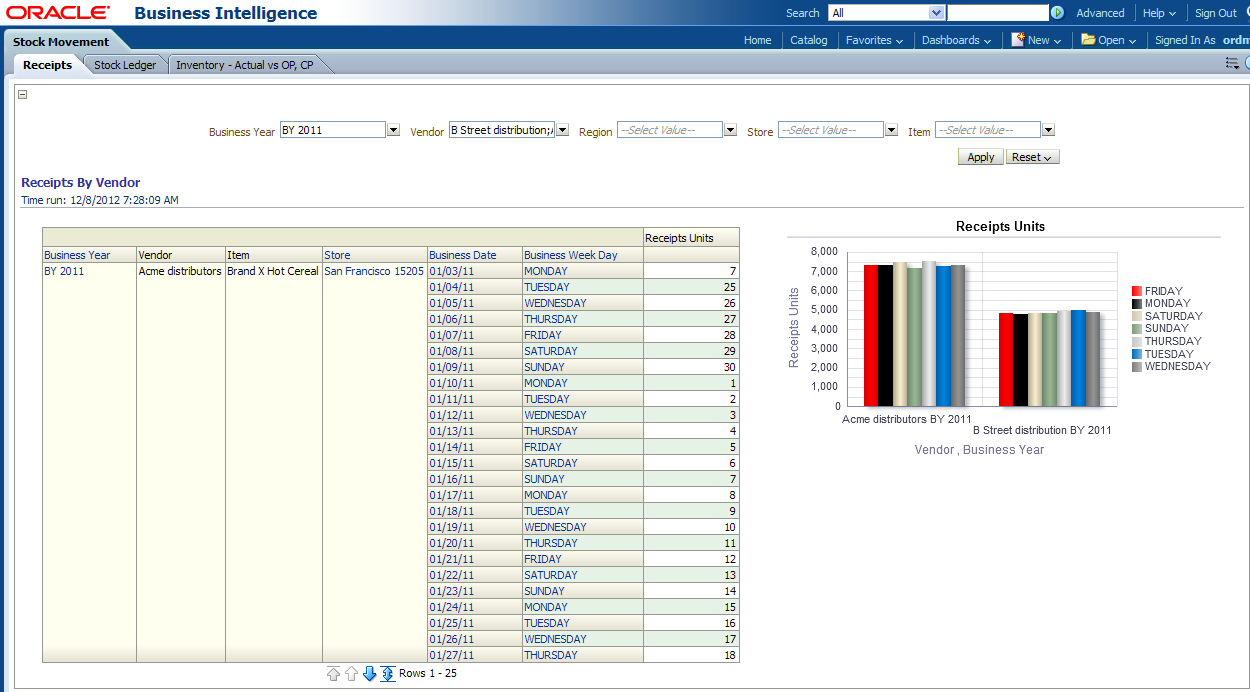1250x692 pixels.
Task: Click the green search go arrow
Action: 1057,13
